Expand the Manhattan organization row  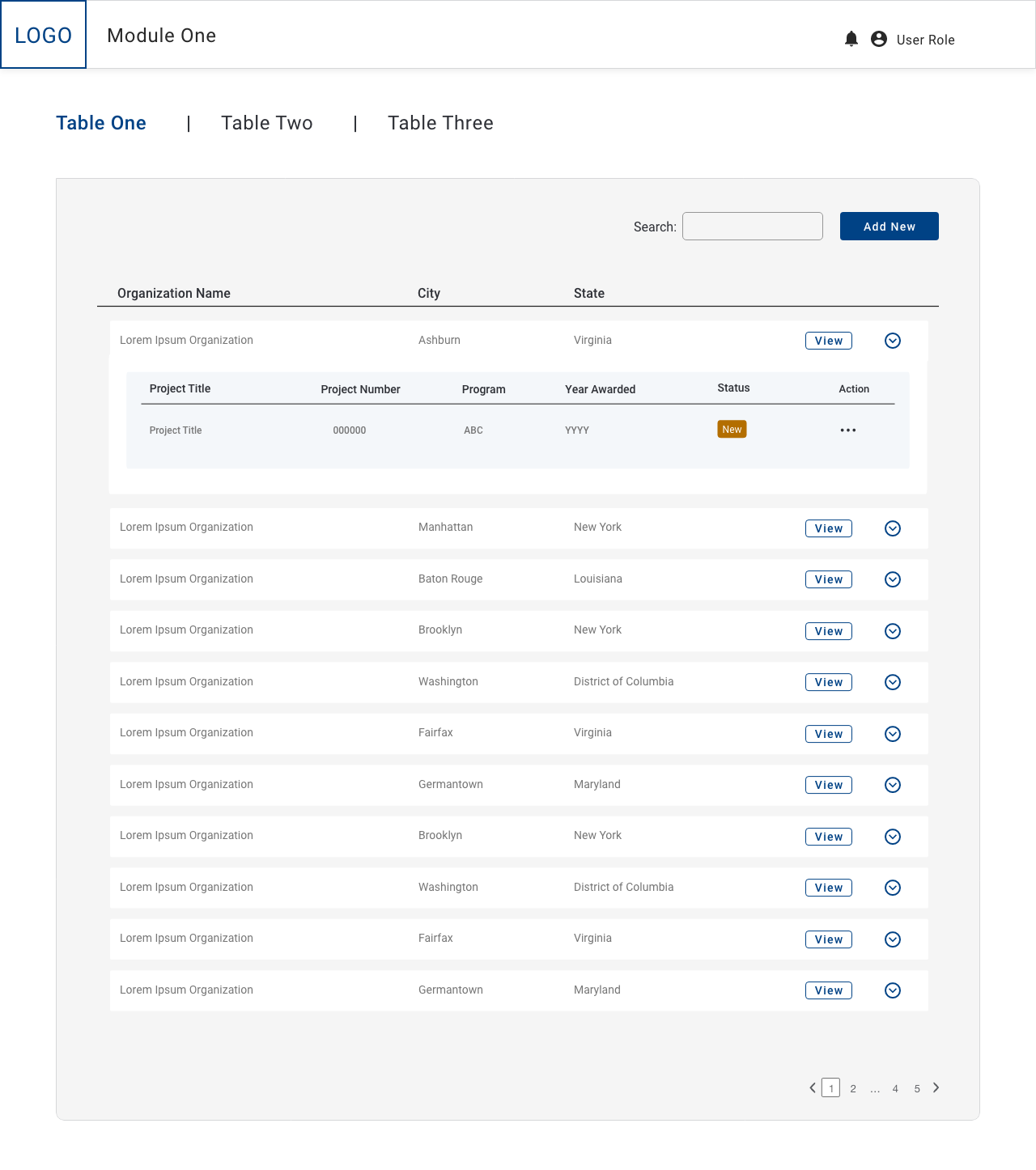point(893,528)
